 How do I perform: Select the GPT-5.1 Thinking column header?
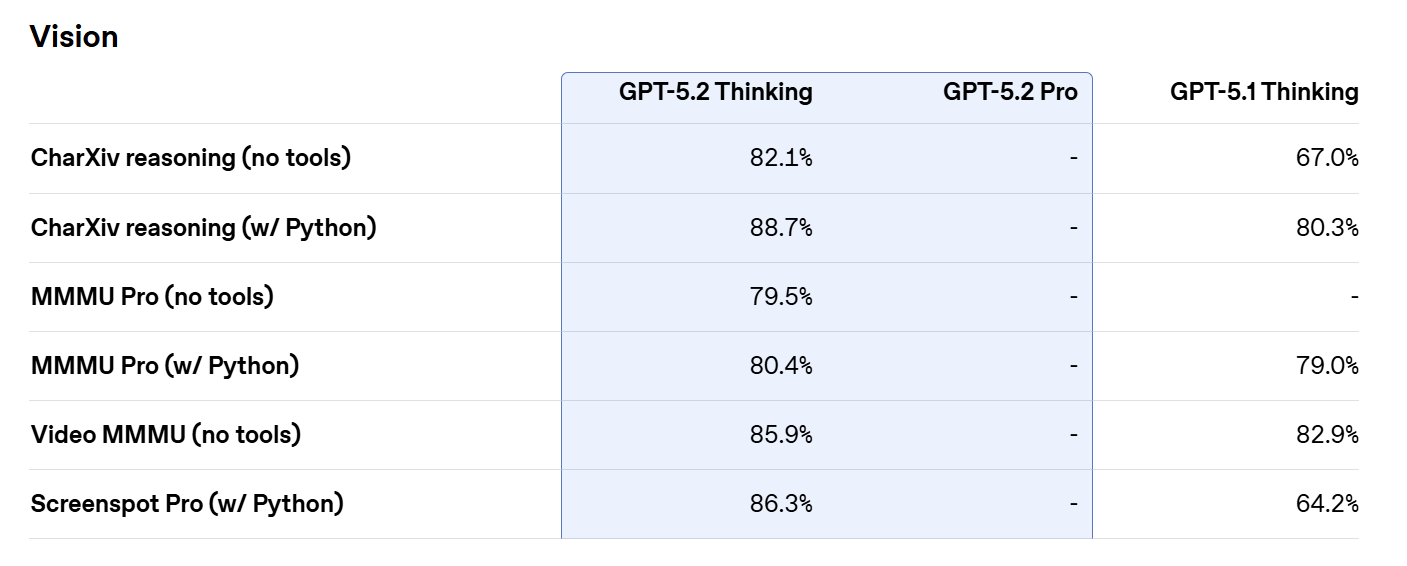tap(1264, 92)
